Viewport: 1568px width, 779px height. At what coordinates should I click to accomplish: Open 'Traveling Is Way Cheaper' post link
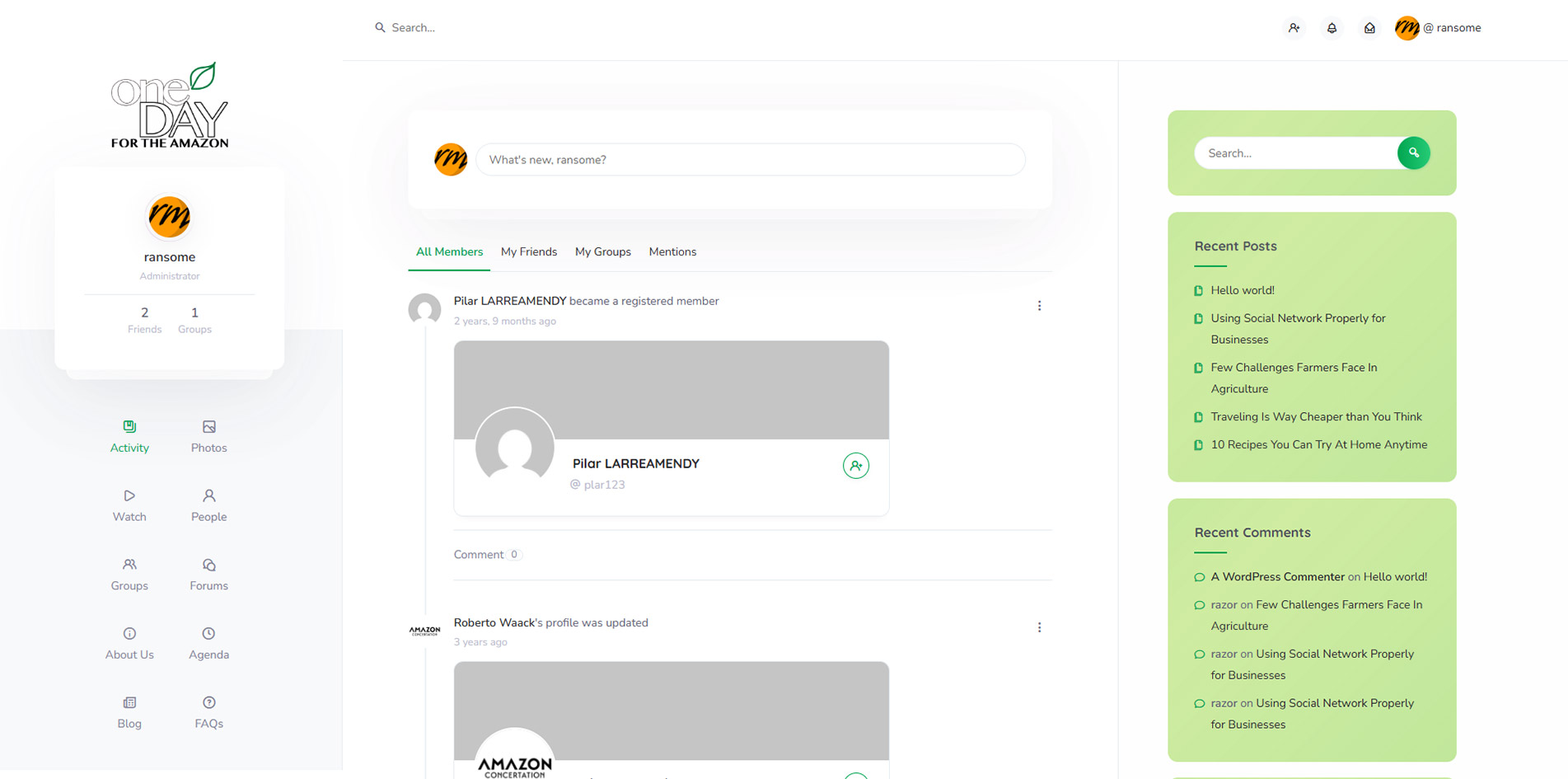coord(1316,417)
